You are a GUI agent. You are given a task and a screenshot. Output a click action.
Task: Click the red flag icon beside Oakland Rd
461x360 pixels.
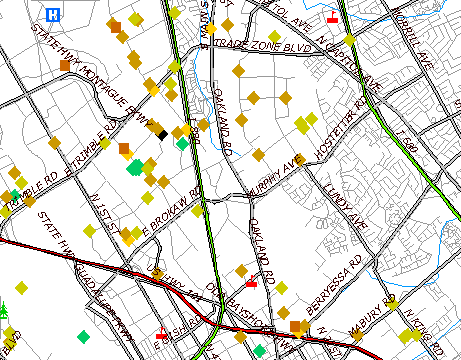pos(251,281)
